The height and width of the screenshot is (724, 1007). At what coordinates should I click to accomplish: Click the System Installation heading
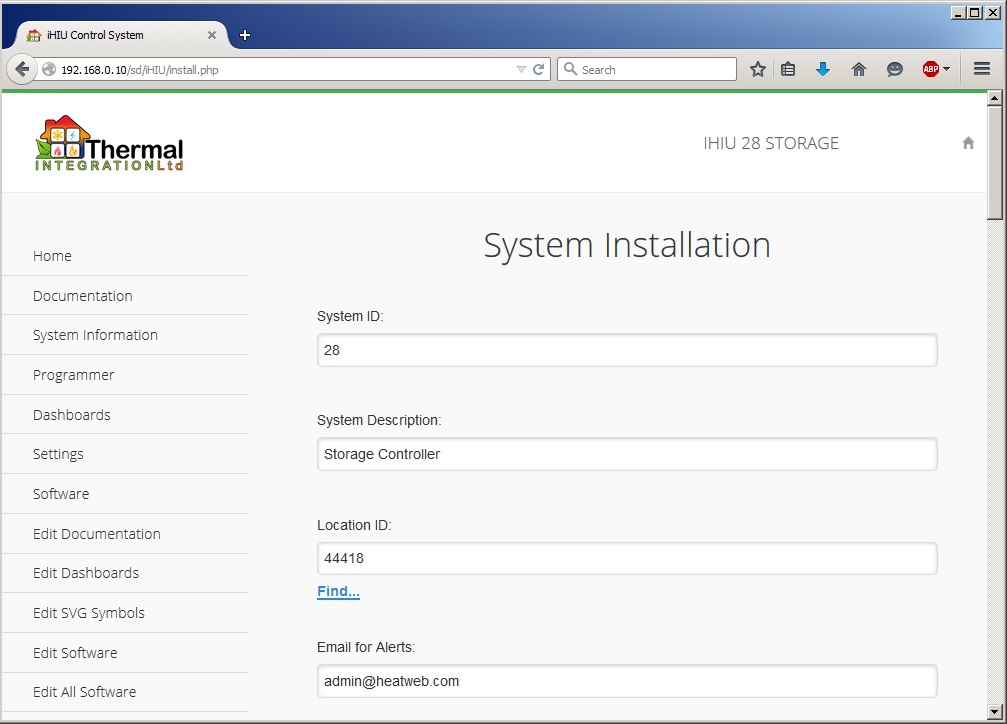pos(627,245)
